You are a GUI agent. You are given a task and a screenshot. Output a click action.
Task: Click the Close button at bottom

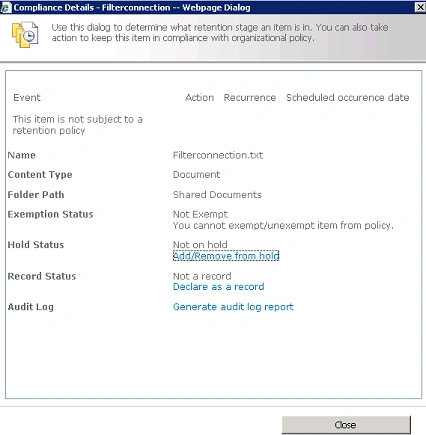(x=346, y=425)
